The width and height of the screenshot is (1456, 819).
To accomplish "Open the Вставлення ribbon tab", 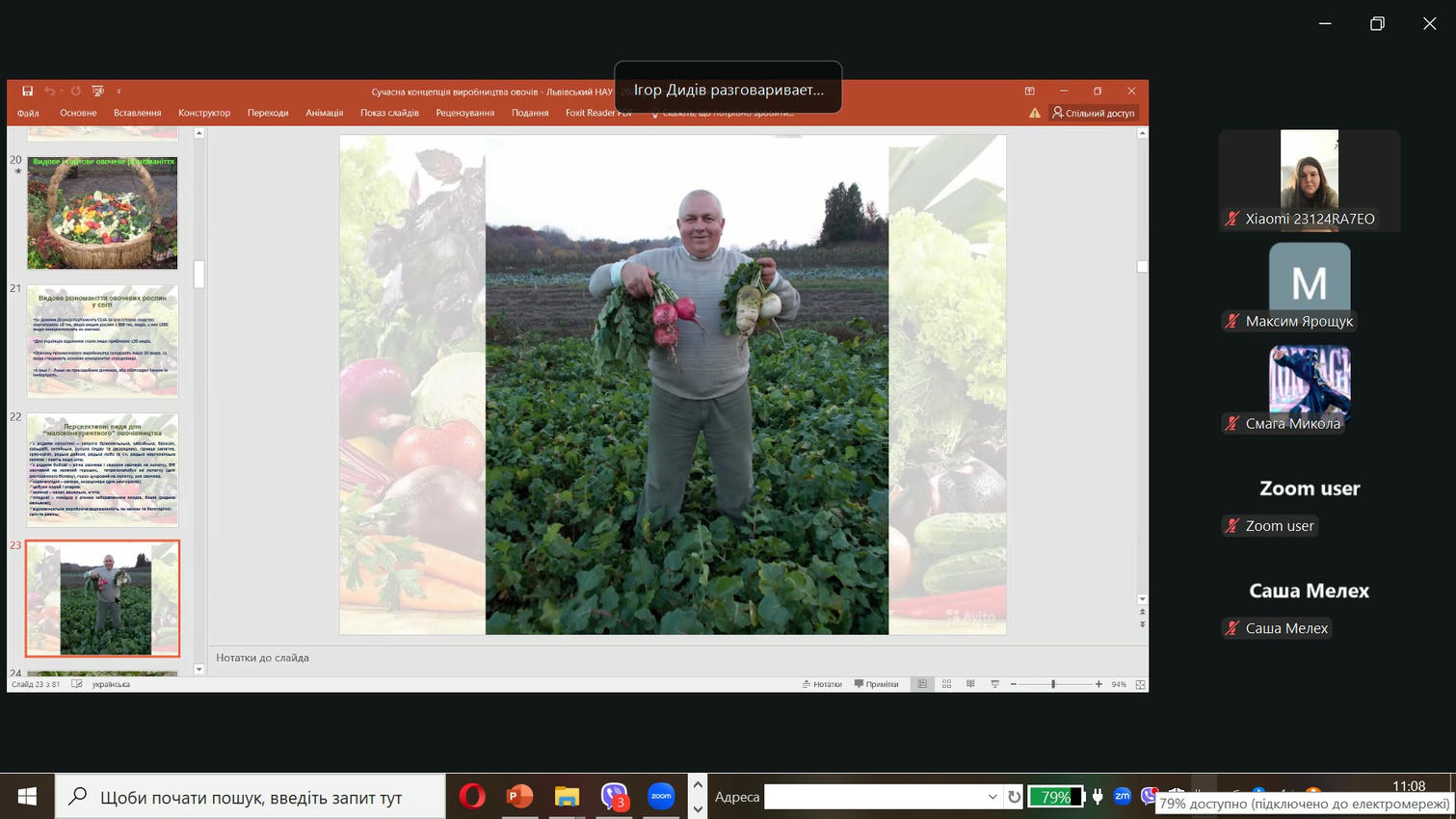I will 137,113.
